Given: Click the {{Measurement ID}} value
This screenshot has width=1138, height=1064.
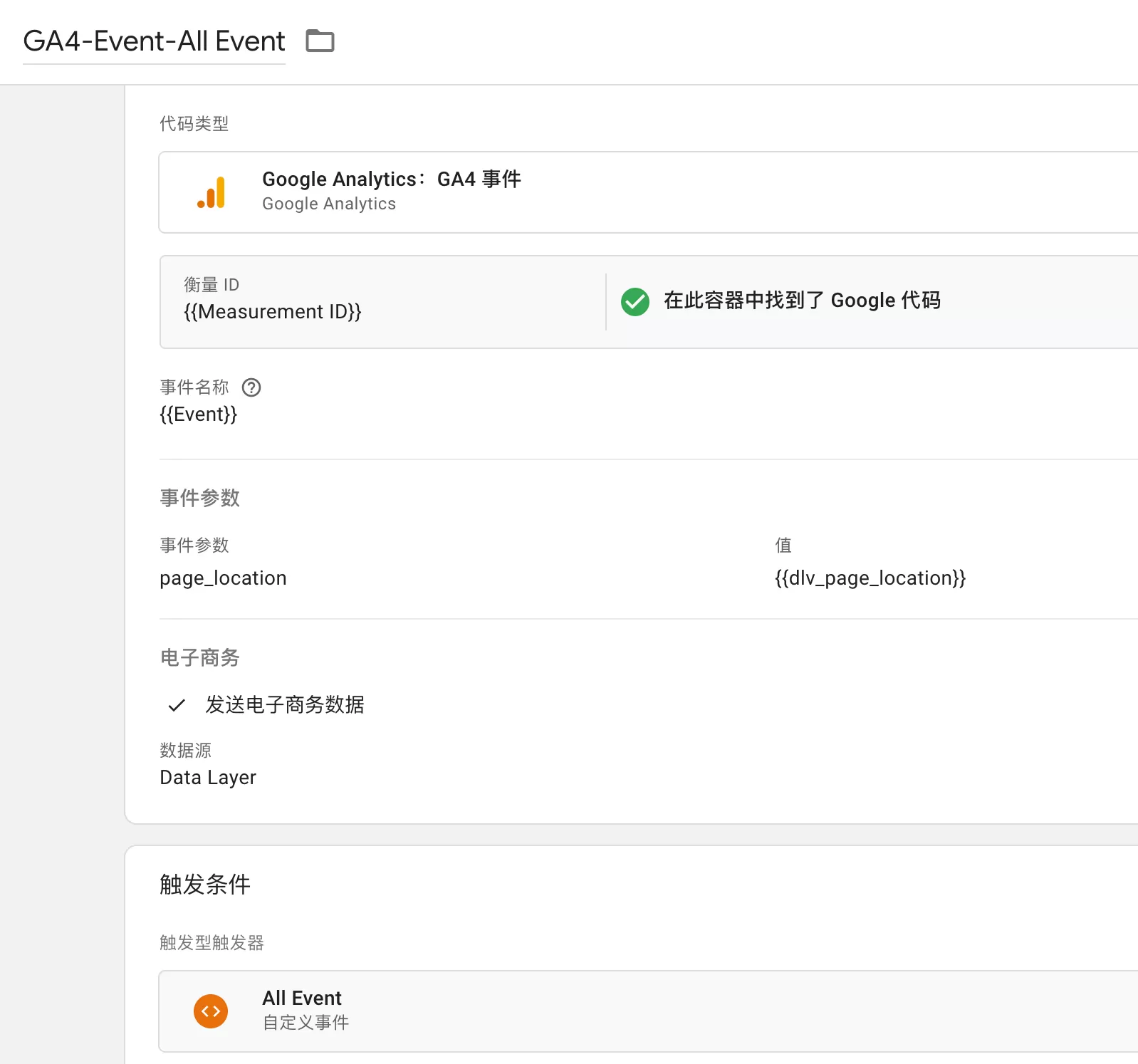Looking at the screenshot, I should pyautogui.click(x=273, y=312).
